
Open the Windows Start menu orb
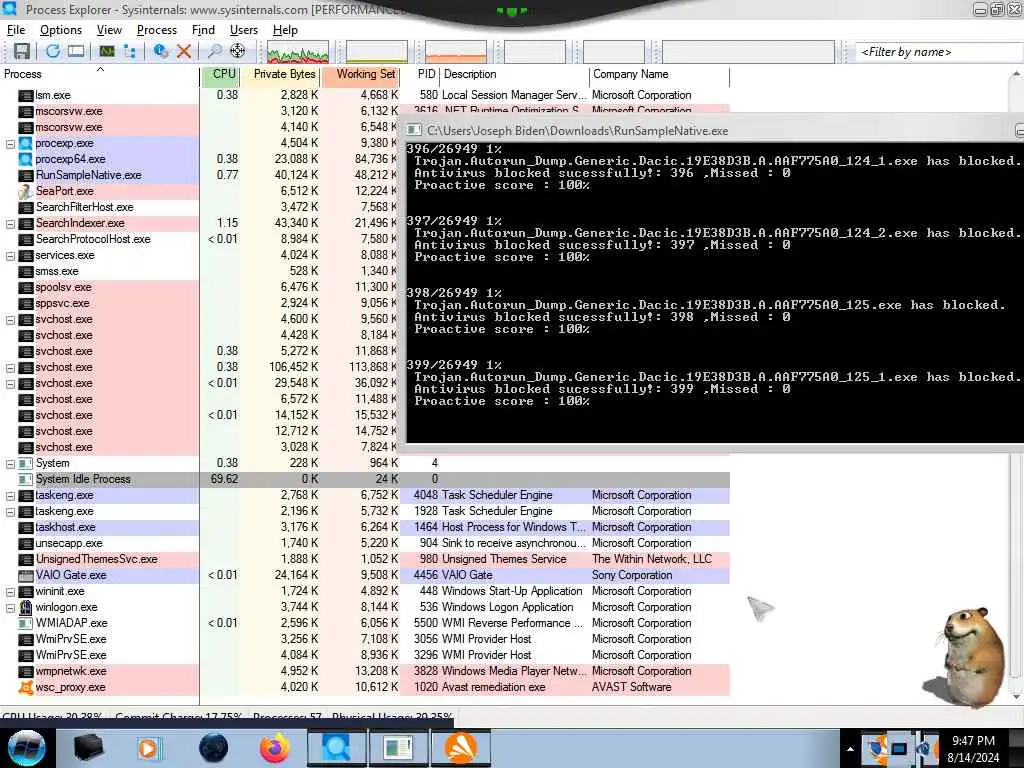26,748
